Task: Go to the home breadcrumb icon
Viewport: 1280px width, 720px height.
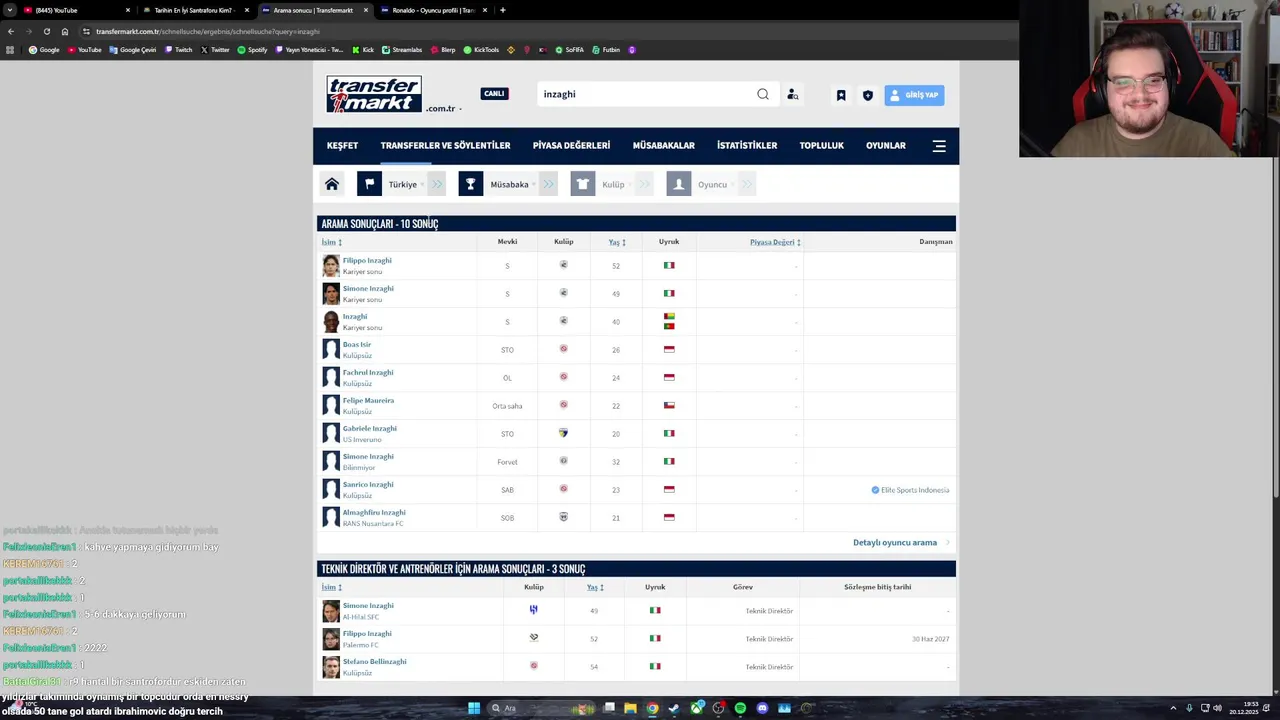Action: pos(332,184)
